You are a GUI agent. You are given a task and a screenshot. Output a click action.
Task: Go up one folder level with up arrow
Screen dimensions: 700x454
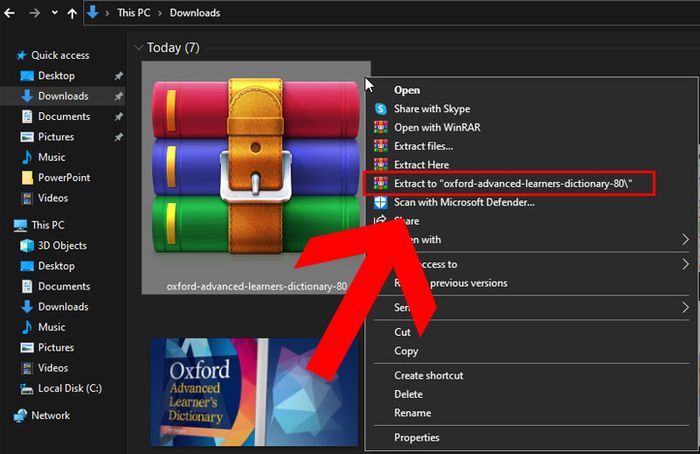coord(70,13)
